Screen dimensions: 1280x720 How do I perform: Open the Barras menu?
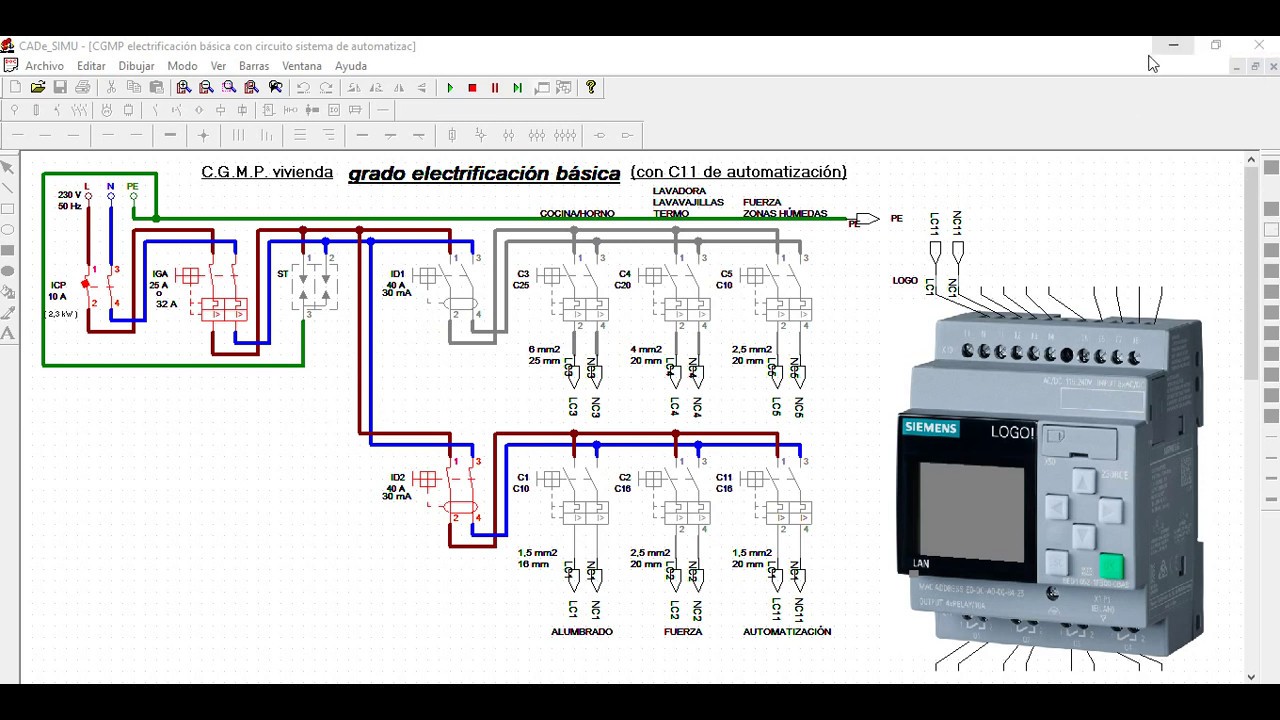(x=254, y=66)
